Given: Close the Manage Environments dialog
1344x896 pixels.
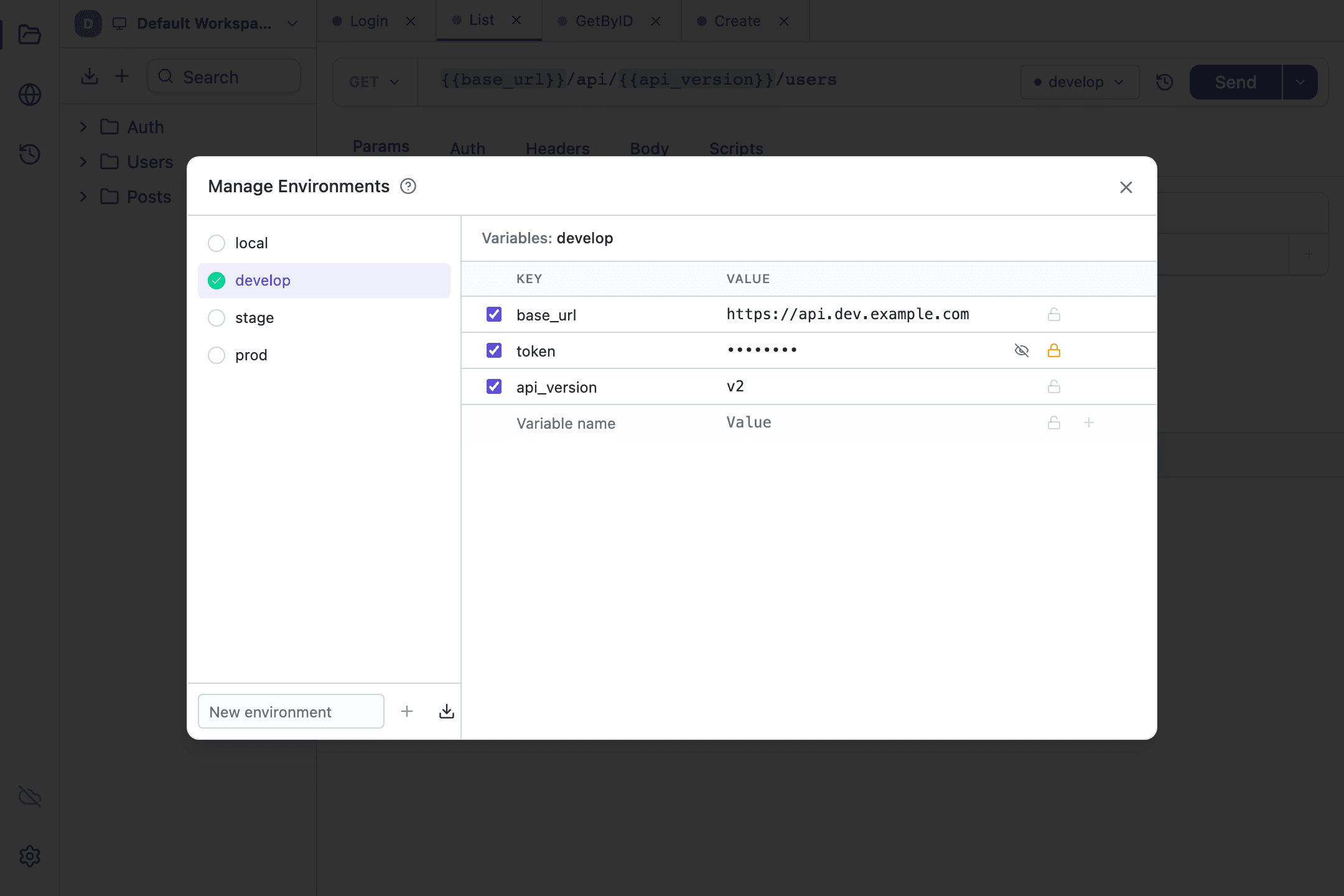Looking at the screenshot, I should pos(1126,187).
